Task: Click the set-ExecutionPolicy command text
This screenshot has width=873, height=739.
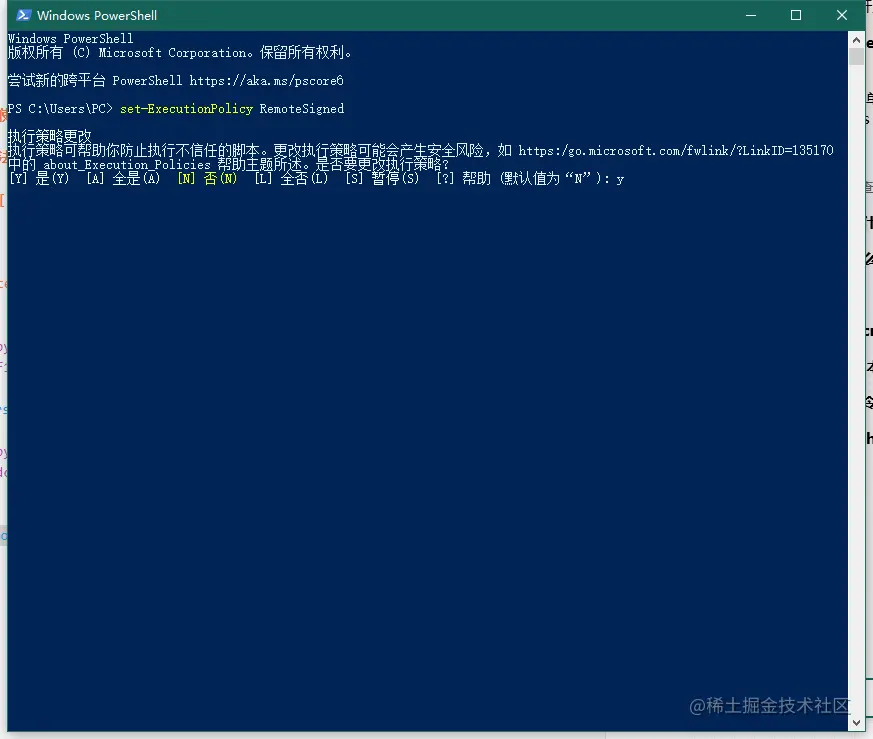Action: pos(187,109)
